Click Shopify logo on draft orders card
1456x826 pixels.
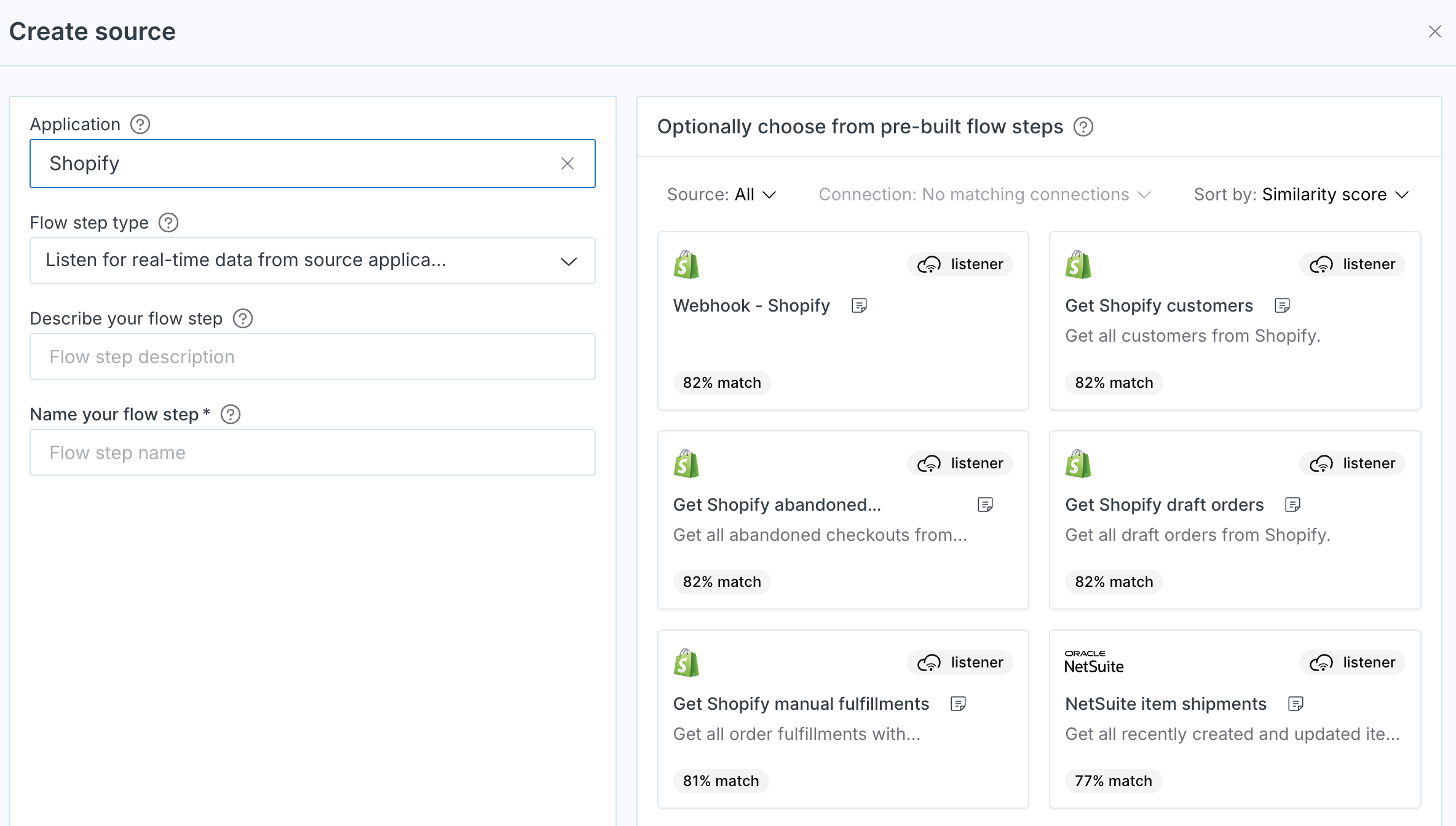pyautogui.click(x=1078, y=463)
